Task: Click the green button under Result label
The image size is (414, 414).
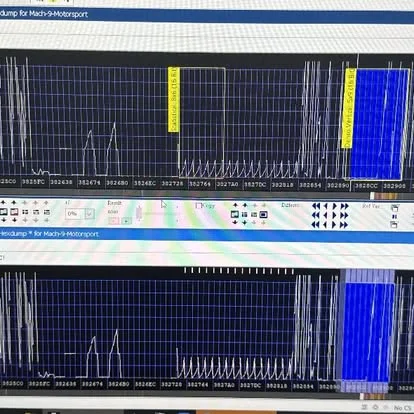Action: (126, 221)
